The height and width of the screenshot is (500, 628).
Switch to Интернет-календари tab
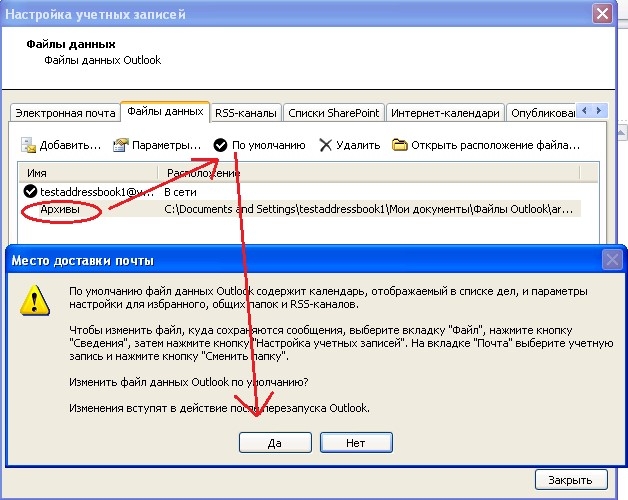pos(445,113)
